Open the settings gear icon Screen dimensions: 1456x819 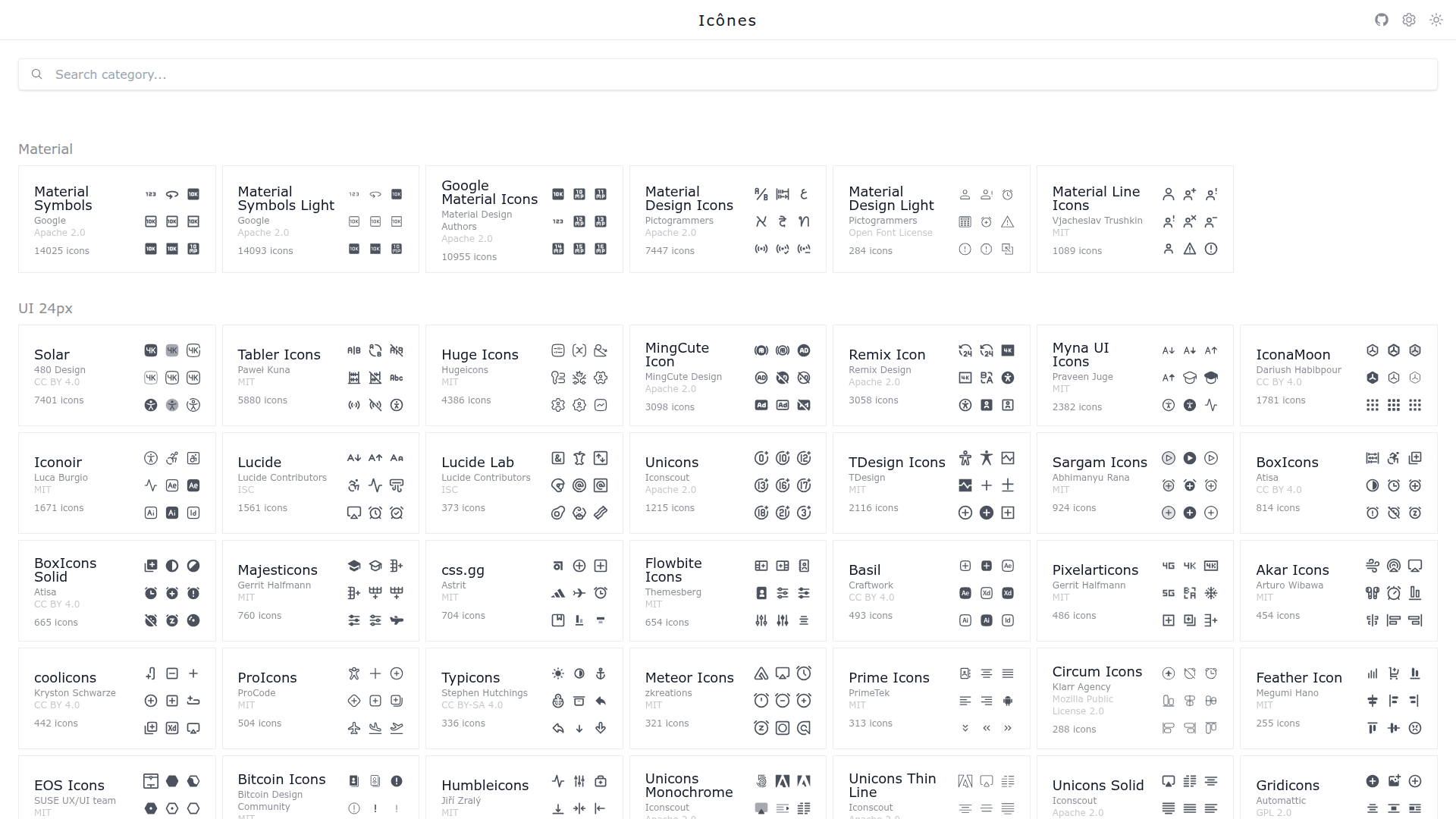[x=1409, y=20]
